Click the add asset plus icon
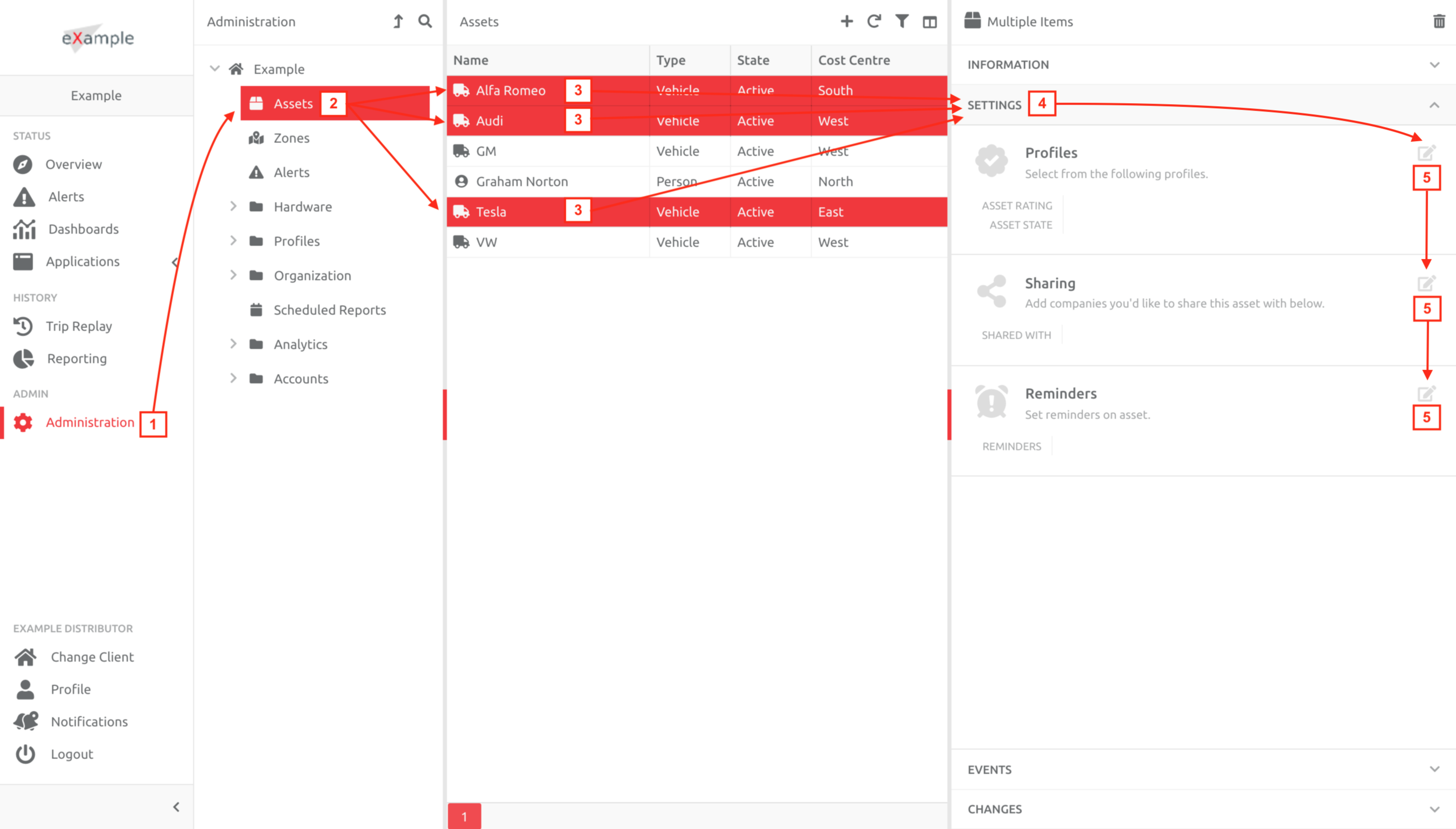 (847, 22)
